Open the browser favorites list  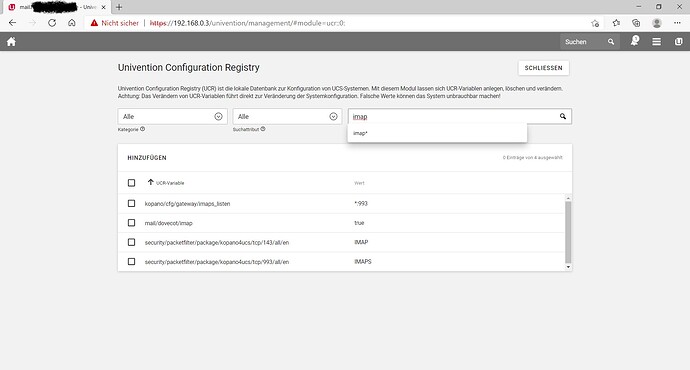click(x=616, y=23)
